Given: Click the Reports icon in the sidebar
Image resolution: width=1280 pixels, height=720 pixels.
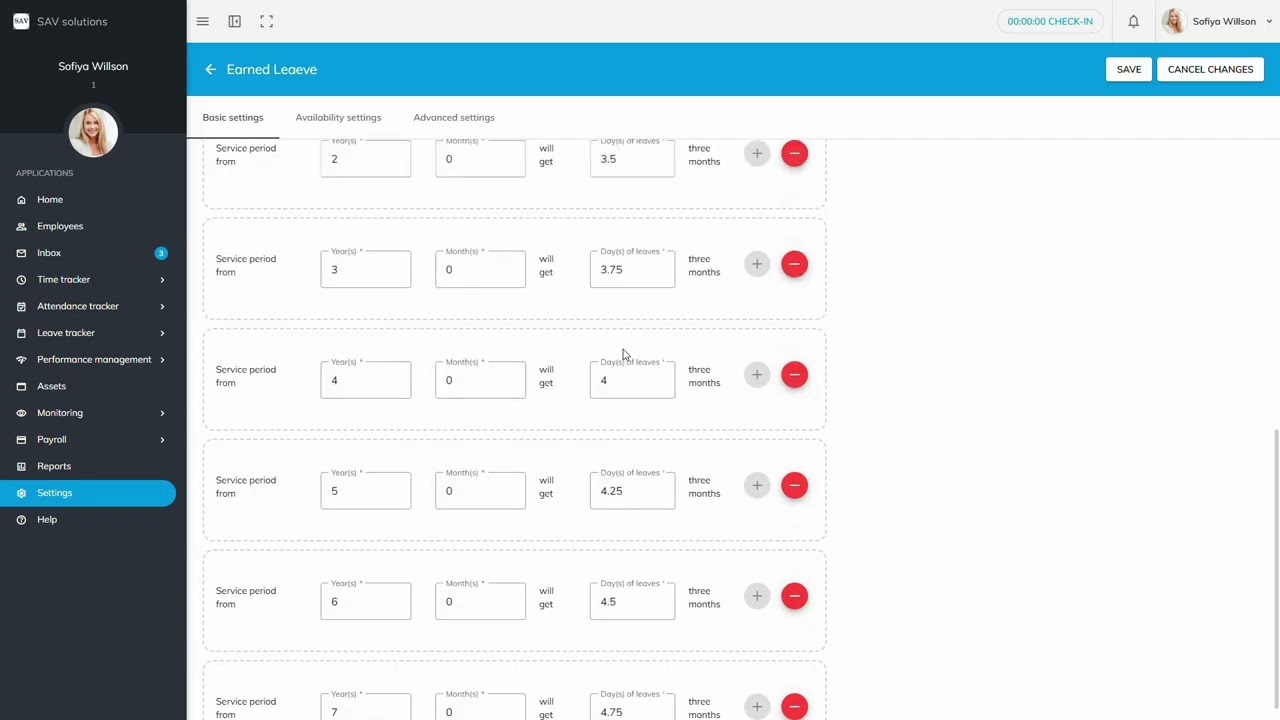Looking at the screenshot, I should pyautogui.click(x=21, y=466).
